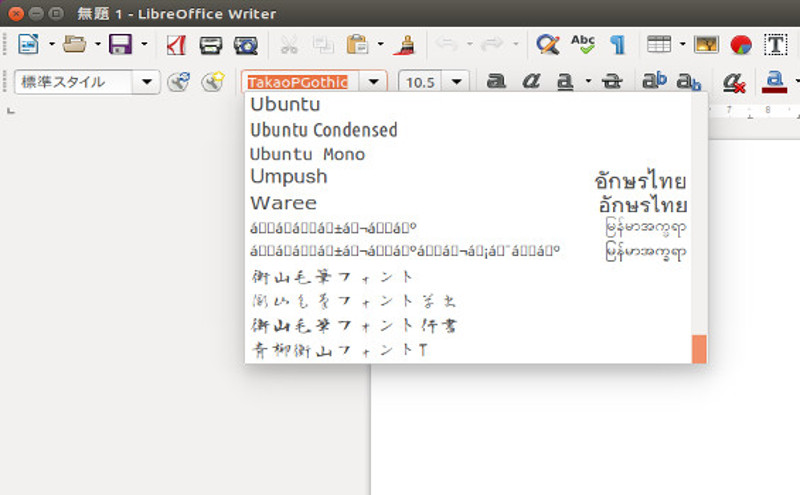
Task: Select the Waree font
Action: pos(468,203)
